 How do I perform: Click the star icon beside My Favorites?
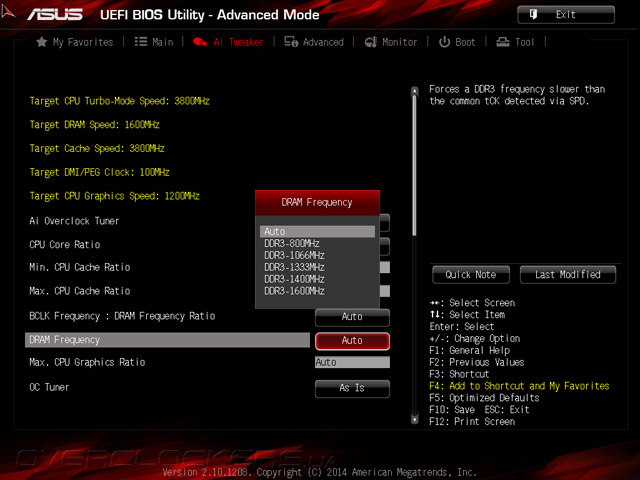(41, 42)
